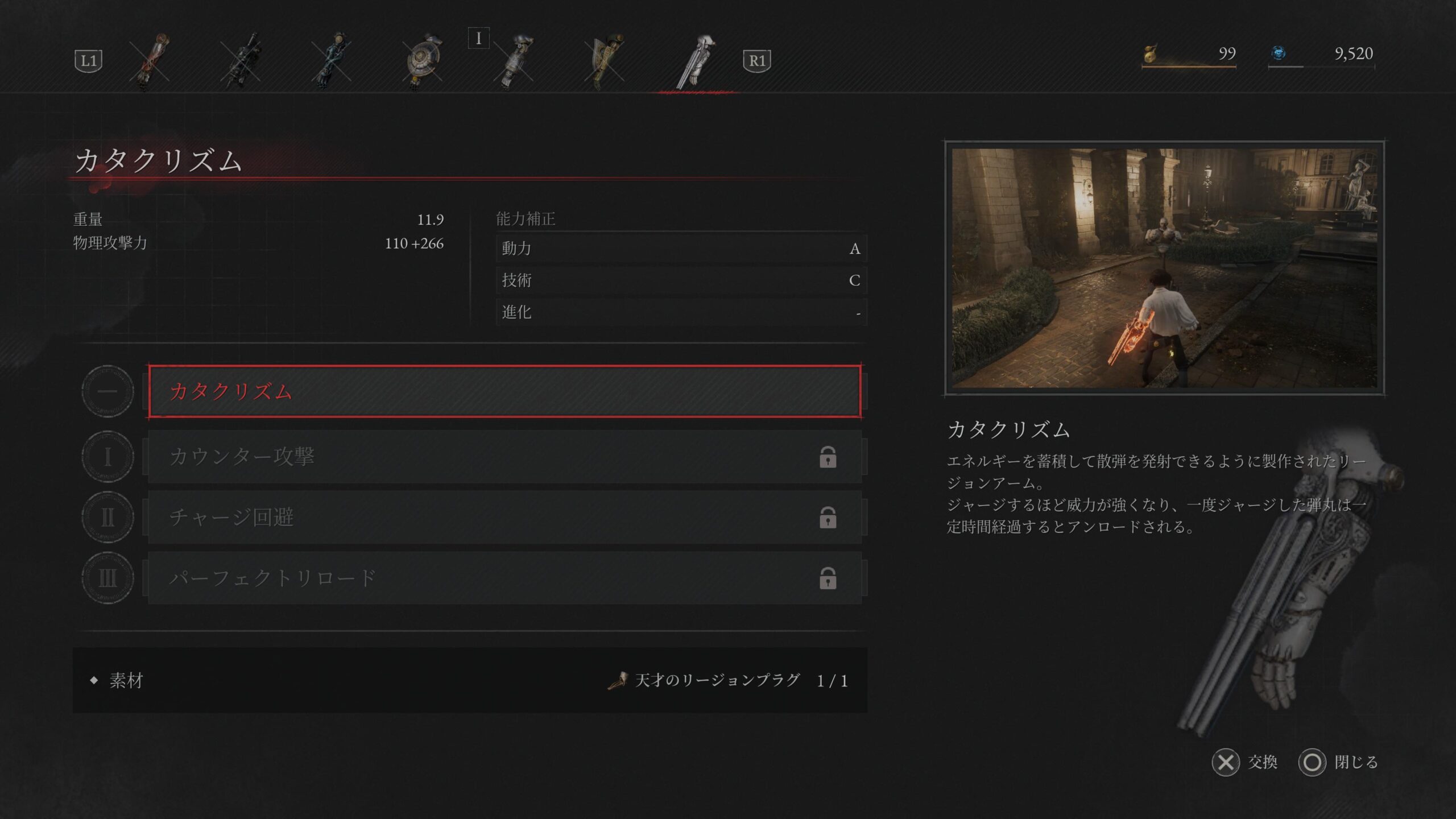Click the O 閉じる close button
Image resolution: width=1456 pixels, height=819 pixels.
tap(1338, 762)
